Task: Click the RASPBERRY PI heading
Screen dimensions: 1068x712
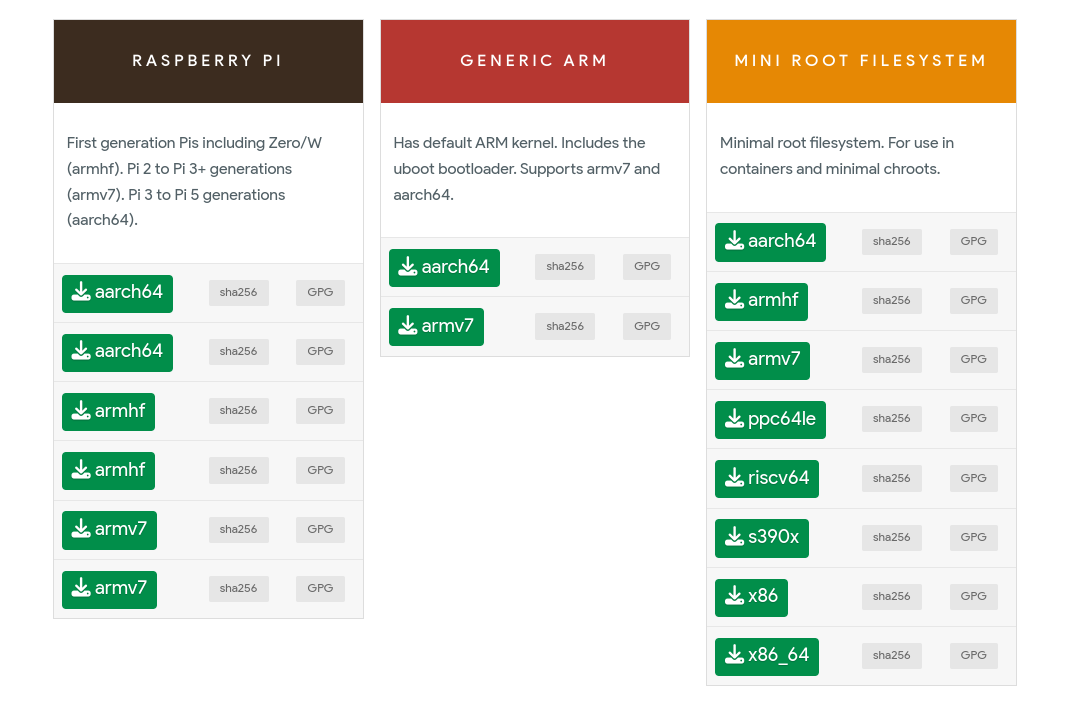Action: coord(207,61)
